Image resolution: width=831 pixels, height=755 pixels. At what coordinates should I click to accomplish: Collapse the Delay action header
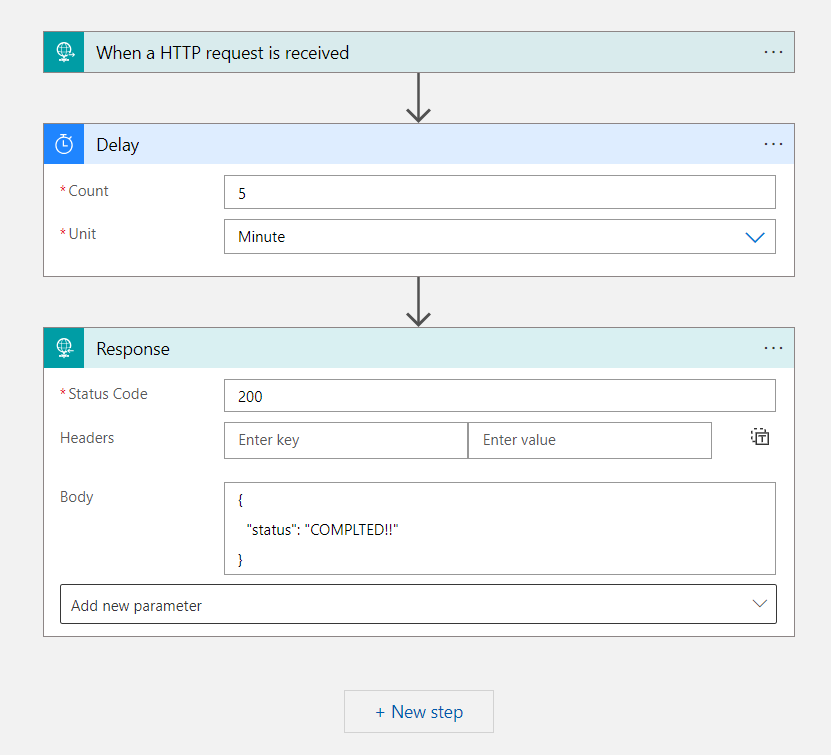419,144
